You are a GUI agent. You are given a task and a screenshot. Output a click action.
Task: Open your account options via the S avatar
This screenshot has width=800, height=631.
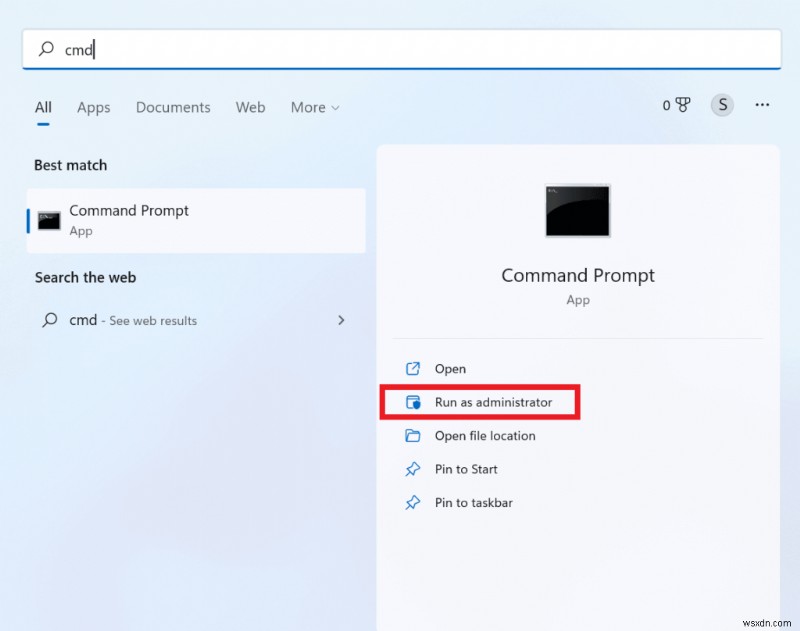(x=722, y=104)
